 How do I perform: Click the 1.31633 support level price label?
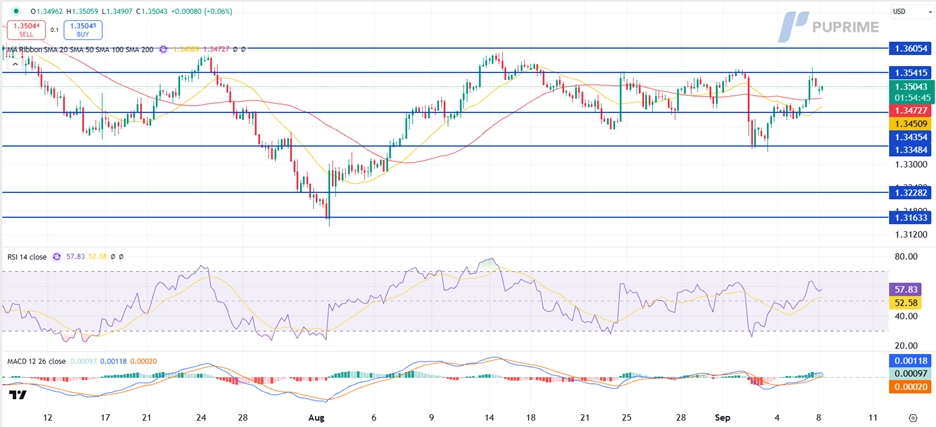(910, 217)
